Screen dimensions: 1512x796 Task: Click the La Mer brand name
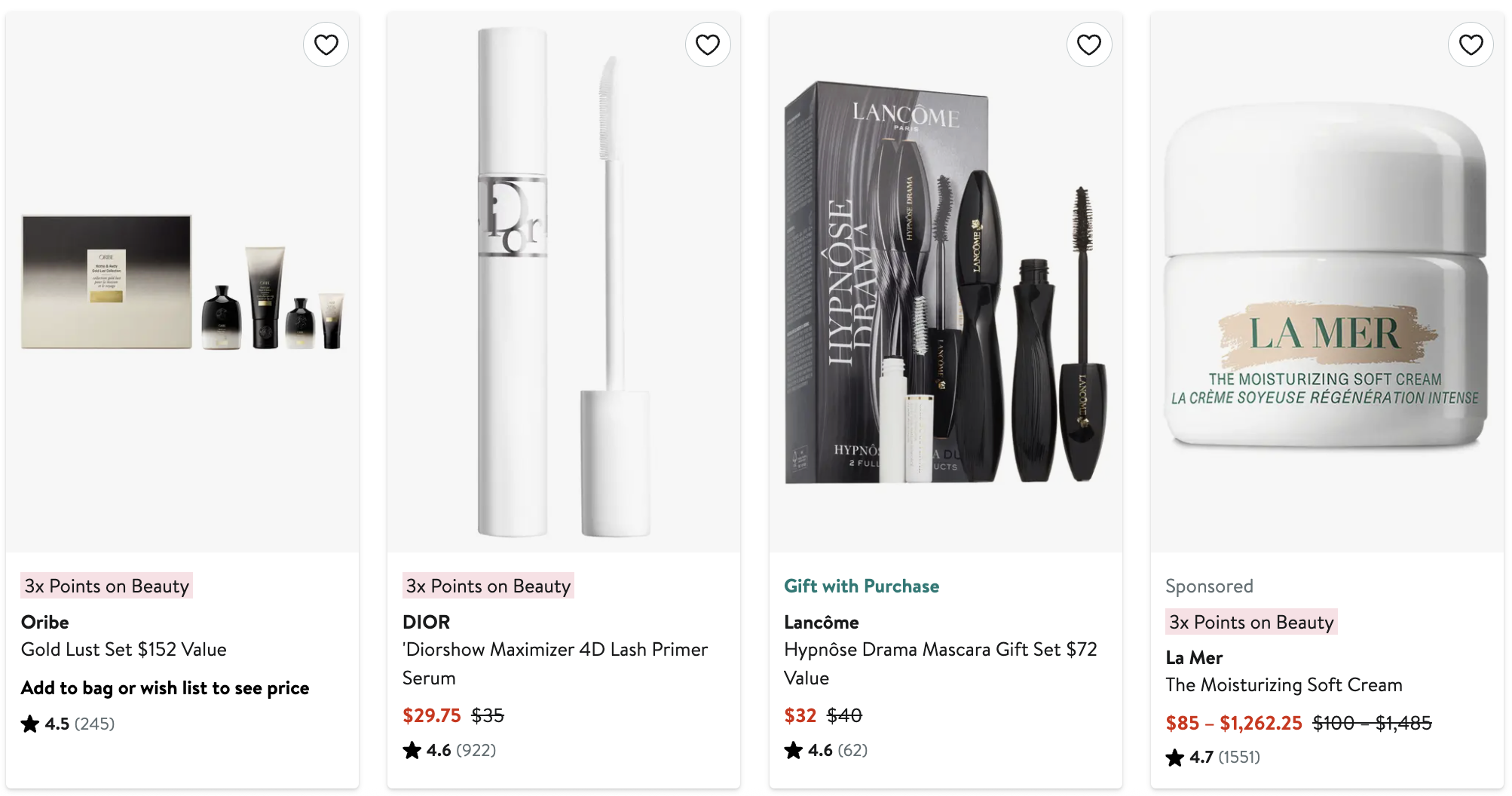pyautogui.click(x=1194, y=658)
